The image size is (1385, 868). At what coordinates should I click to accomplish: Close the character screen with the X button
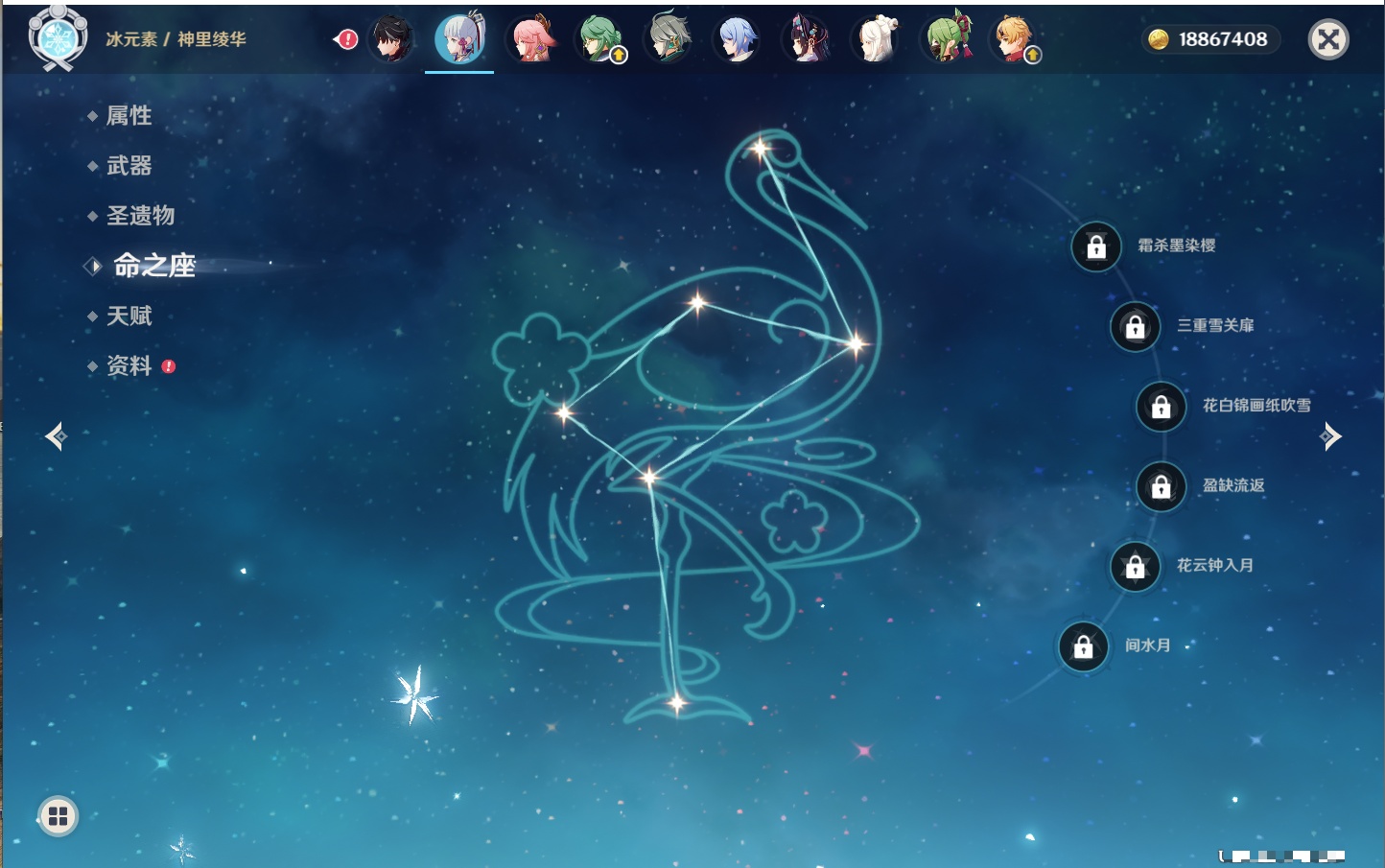[1328, 39]
